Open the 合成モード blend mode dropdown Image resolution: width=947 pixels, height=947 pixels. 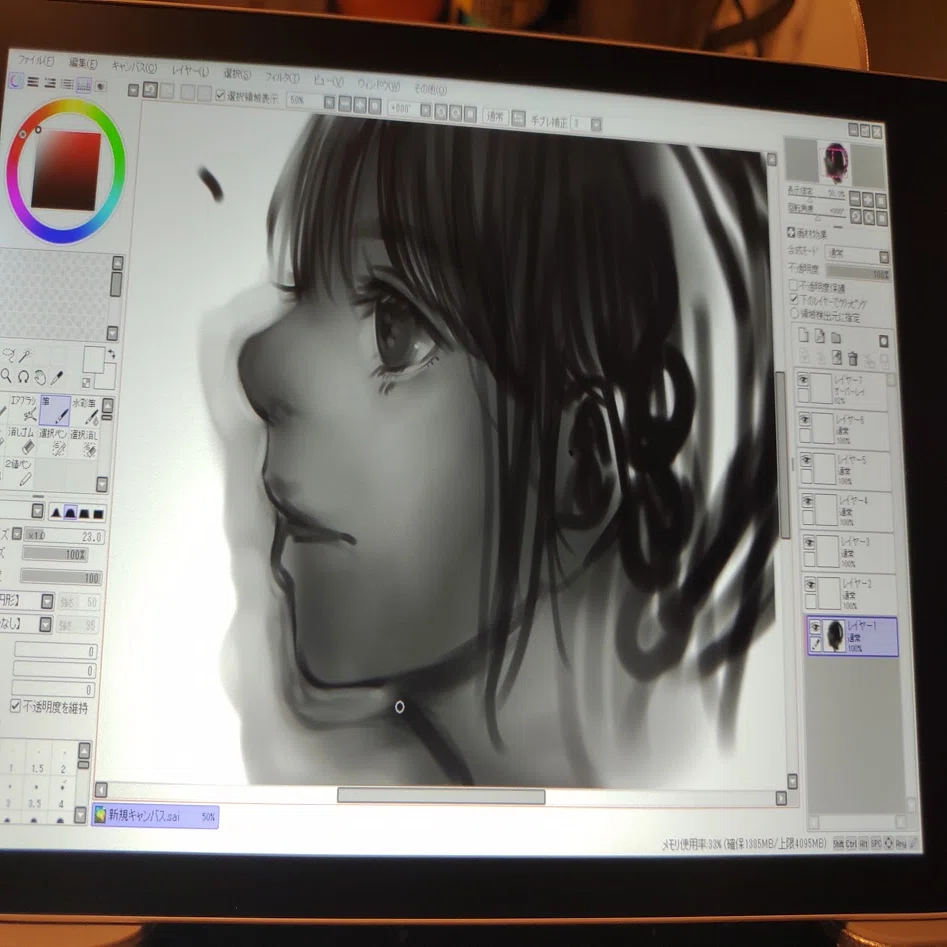click(884, 258)
